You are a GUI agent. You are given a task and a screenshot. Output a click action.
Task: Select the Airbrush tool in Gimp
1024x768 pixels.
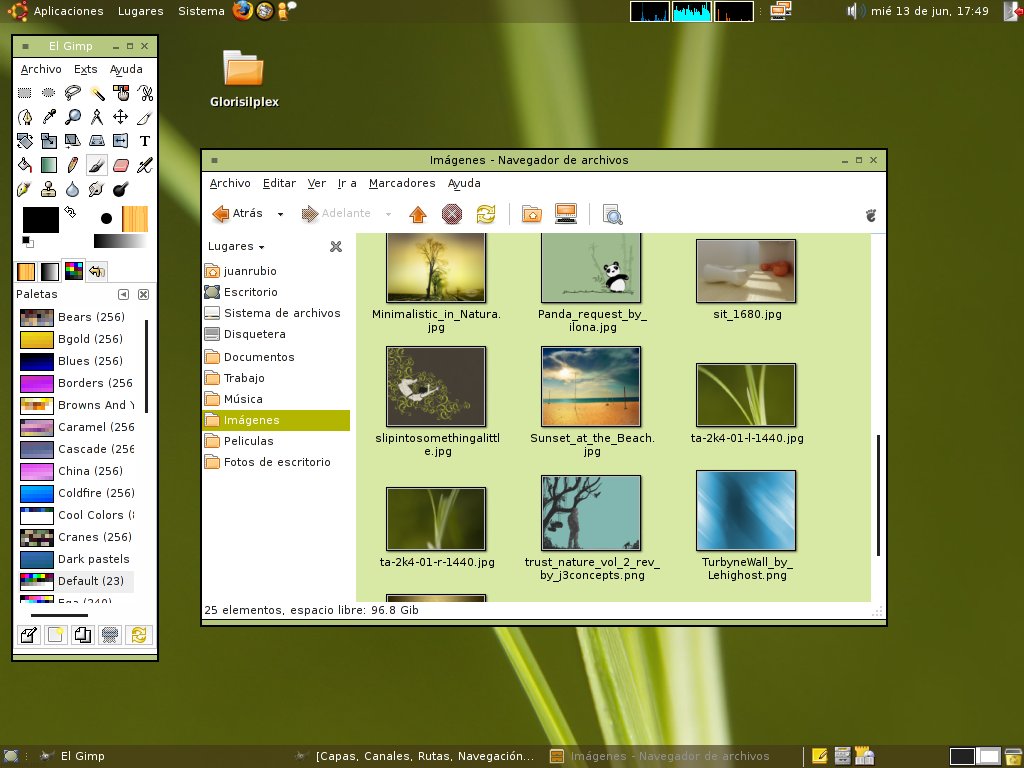coord(145,165)
